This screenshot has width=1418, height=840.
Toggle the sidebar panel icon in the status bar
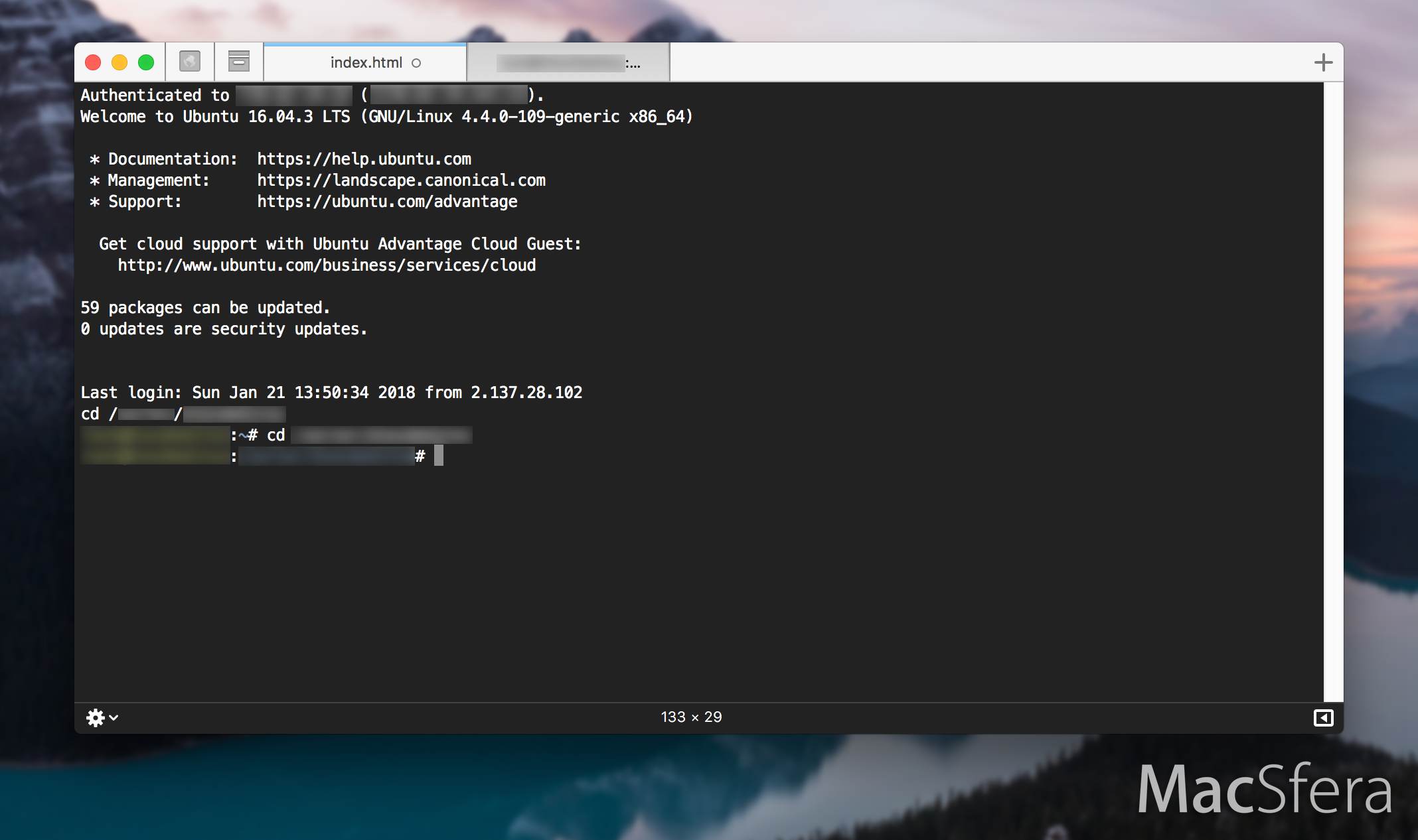click(x=1323, y=717)
